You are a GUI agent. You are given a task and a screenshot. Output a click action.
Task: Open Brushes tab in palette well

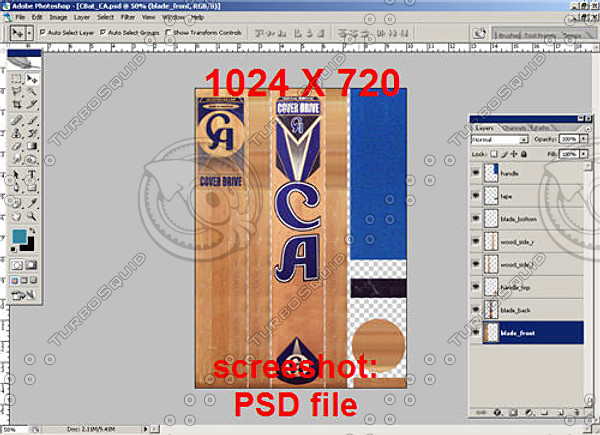[508, 35]
